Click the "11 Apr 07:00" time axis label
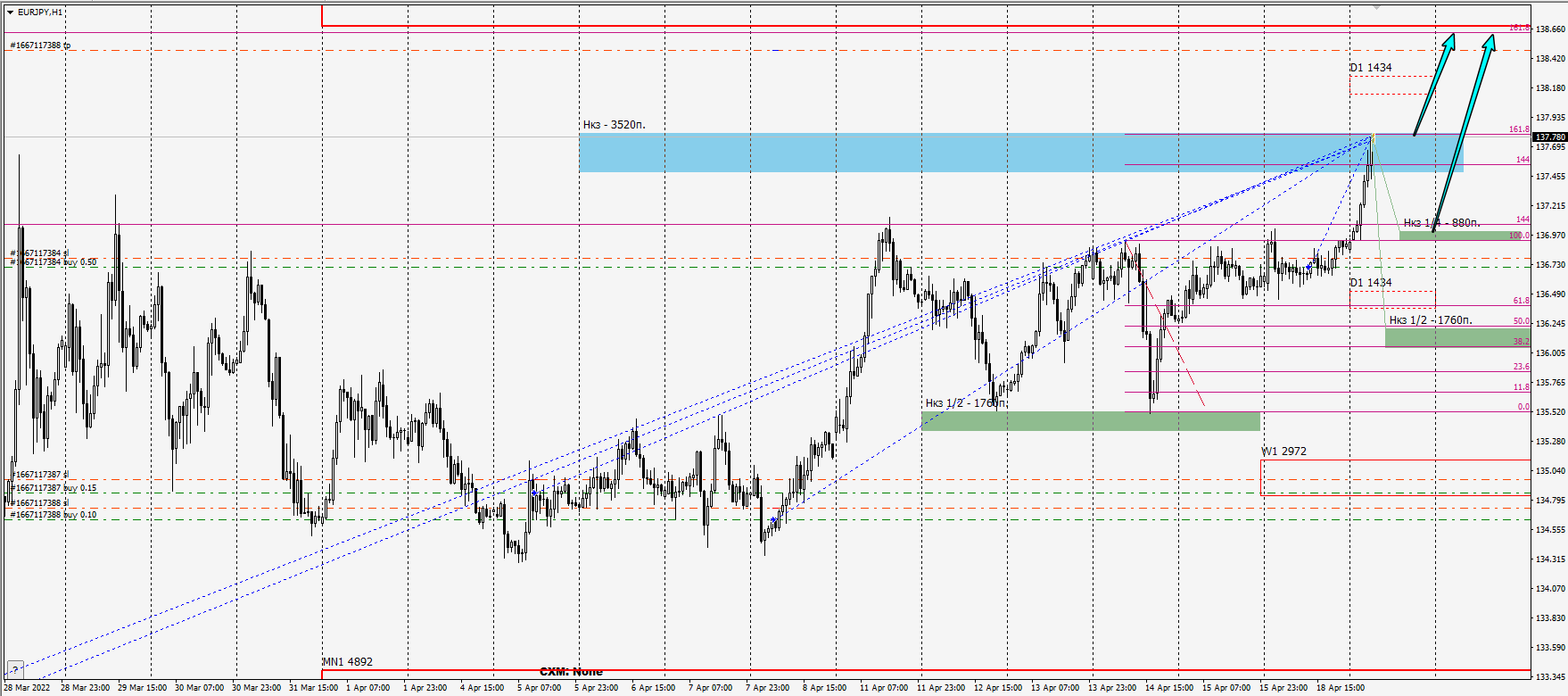This screenshot has height=696, width=1568. click(883, 688)
